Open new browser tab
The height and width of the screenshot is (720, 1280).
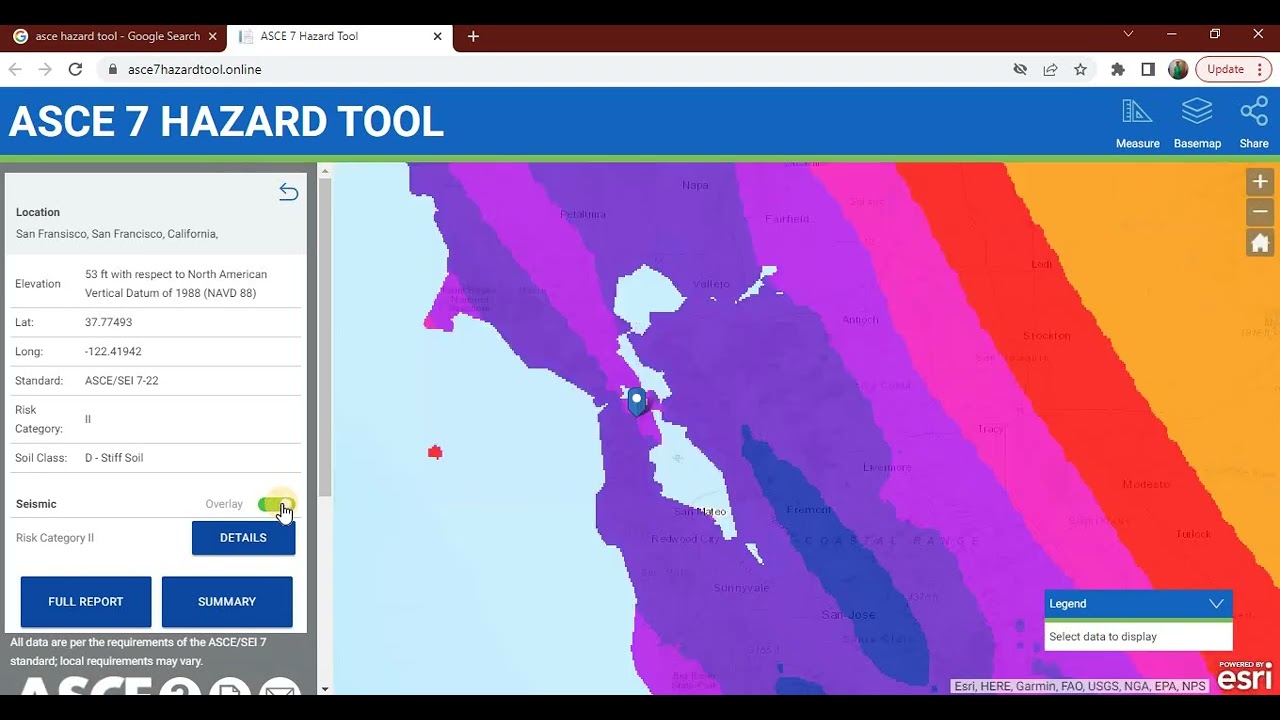click(x=473, y=36)
